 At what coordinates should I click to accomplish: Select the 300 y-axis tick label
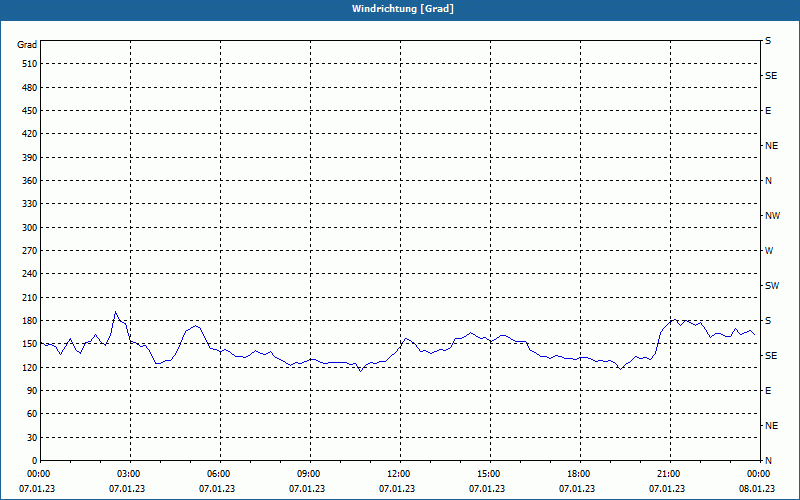pyautogui.click(x=30, y=228)
